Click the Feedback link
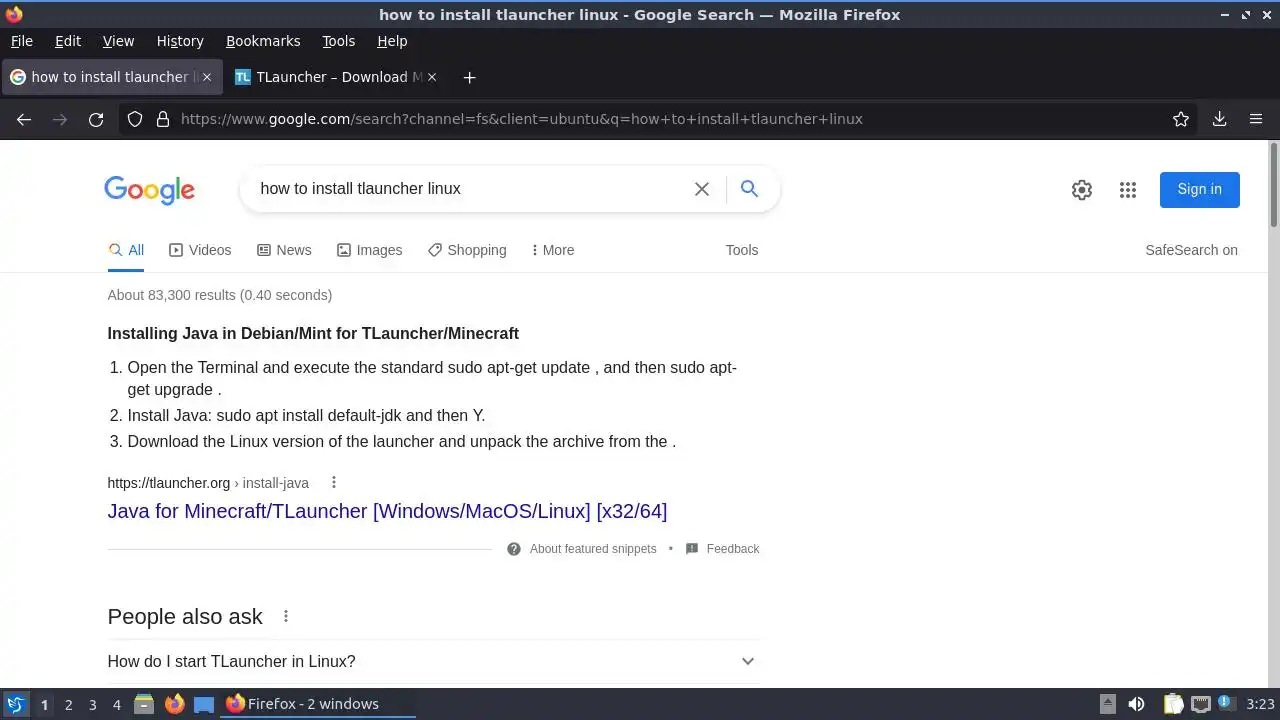 [732, 549]
